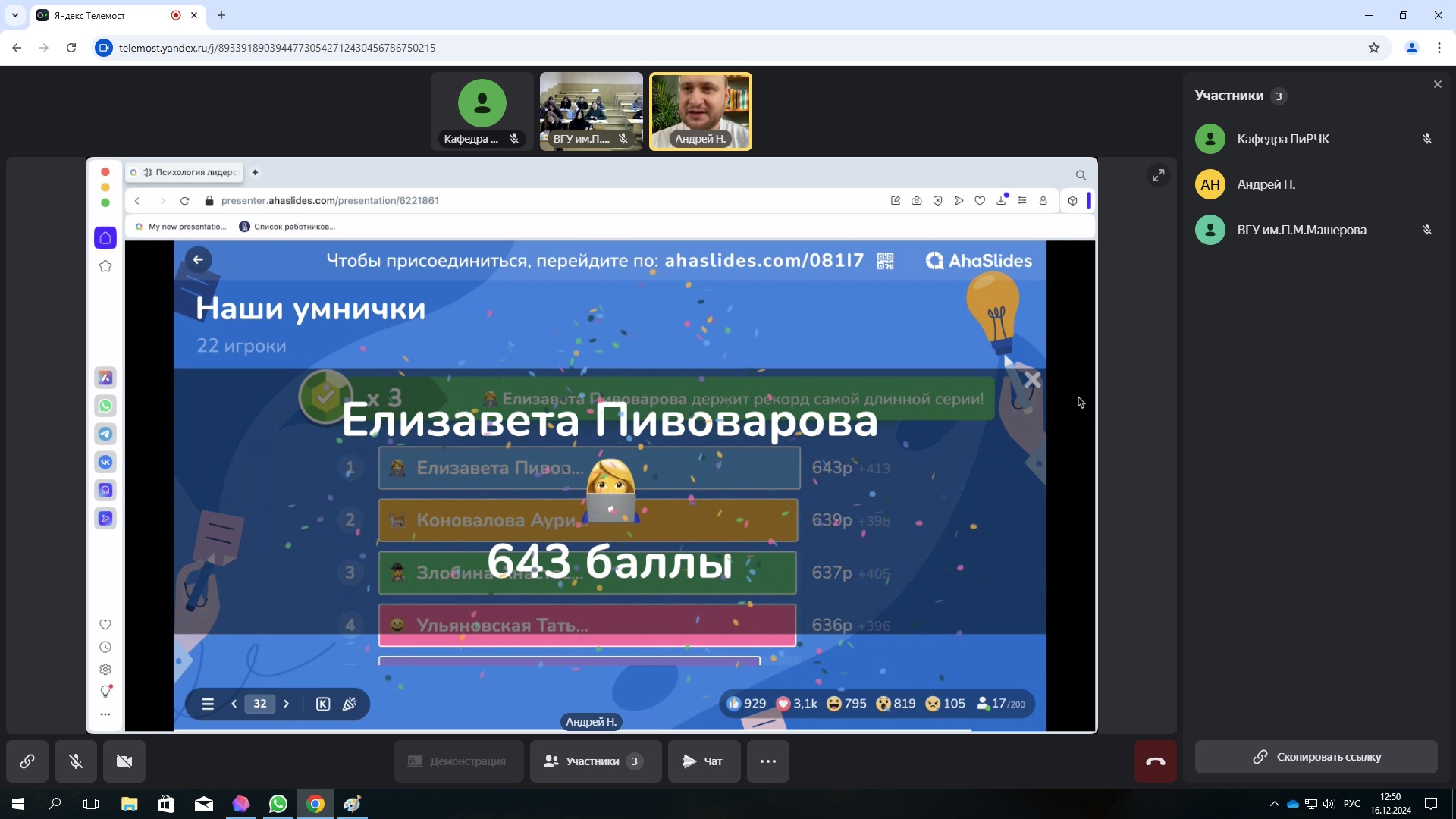
Task: Click the red hang-up call button
Action: click(1155, 761)
